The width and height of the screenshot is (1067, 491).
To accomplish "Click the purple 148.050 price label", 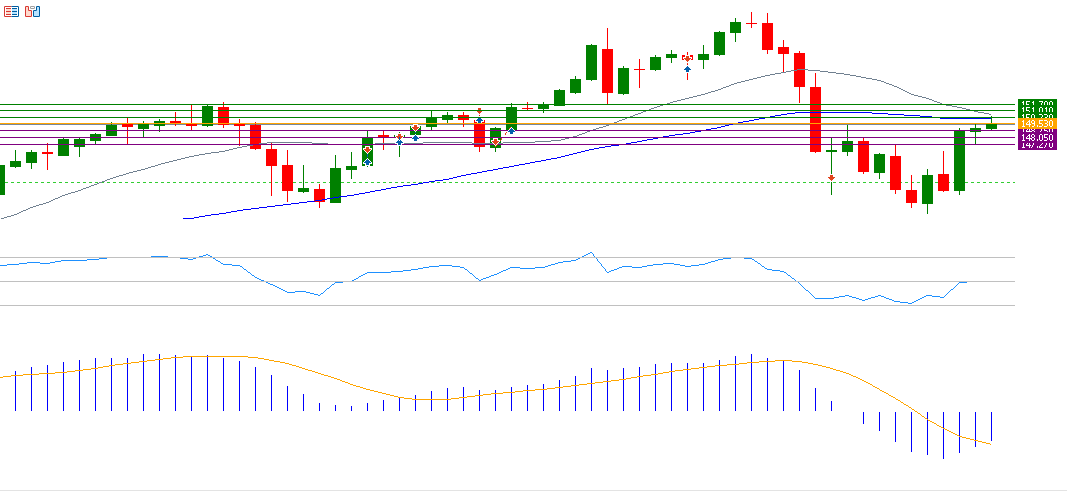I will tap(1036, 138).
